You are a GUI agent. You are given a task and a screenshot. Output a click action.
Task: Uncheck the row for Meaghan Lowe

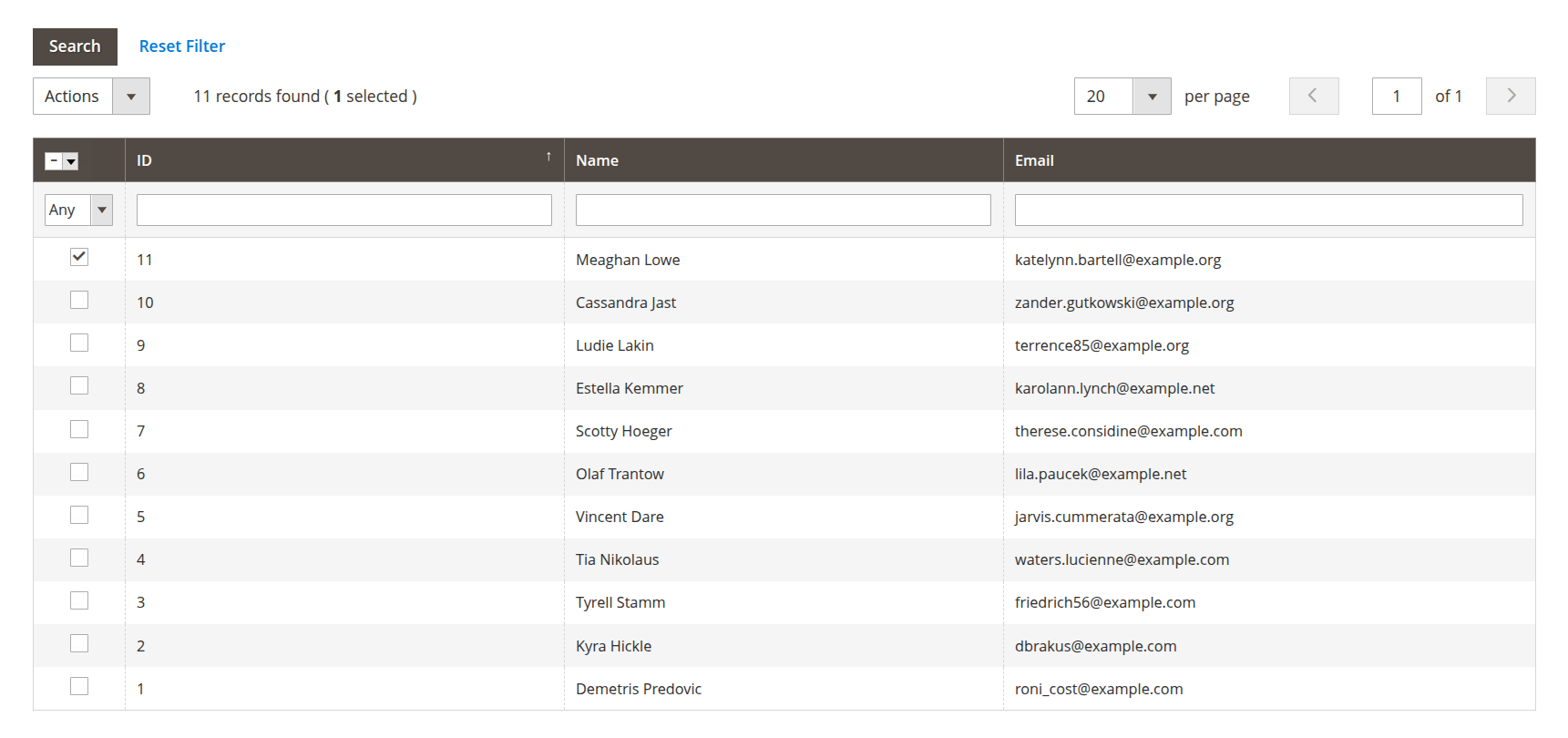pos(79,257)
